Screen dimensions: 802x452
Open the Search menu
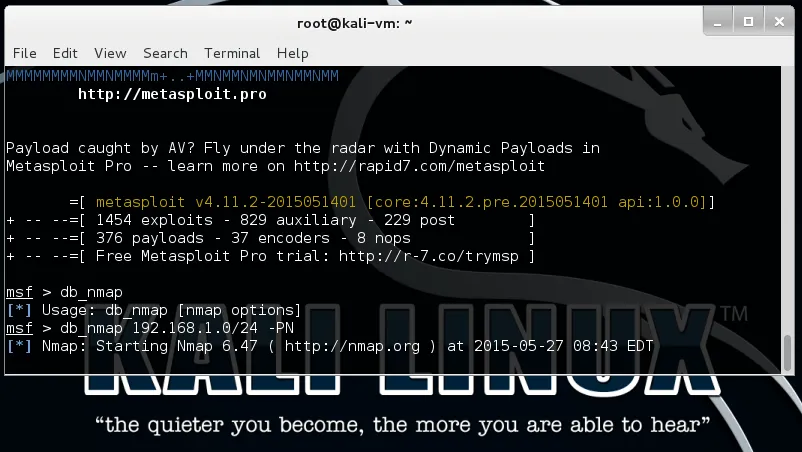(165, 53)
